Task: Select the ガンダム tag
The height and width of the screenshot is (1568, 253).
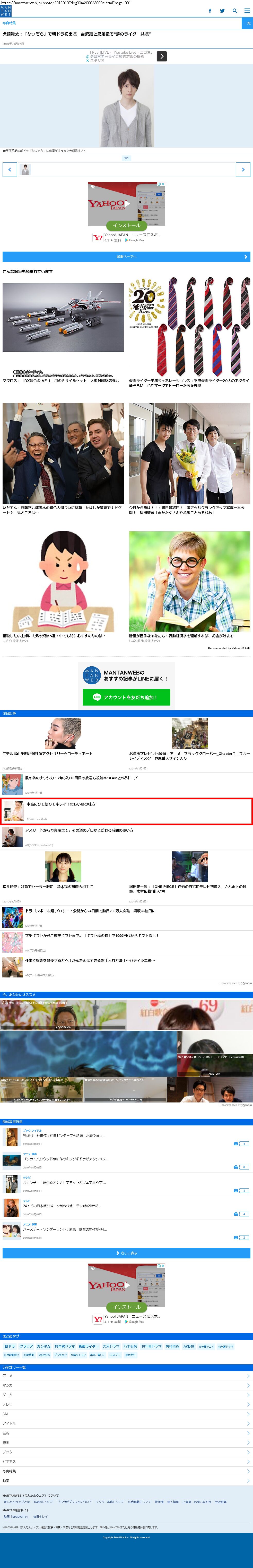Action: pos(44,1346)
